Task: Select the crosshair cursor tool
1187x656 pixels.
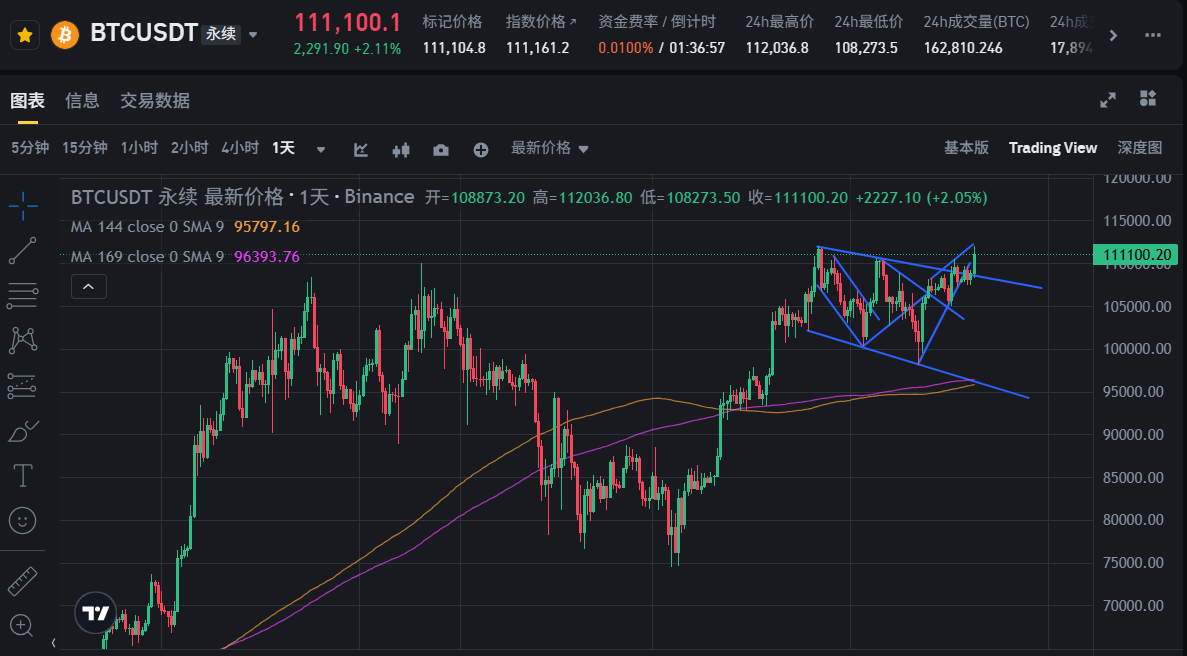Action: [x=22, y=205]
